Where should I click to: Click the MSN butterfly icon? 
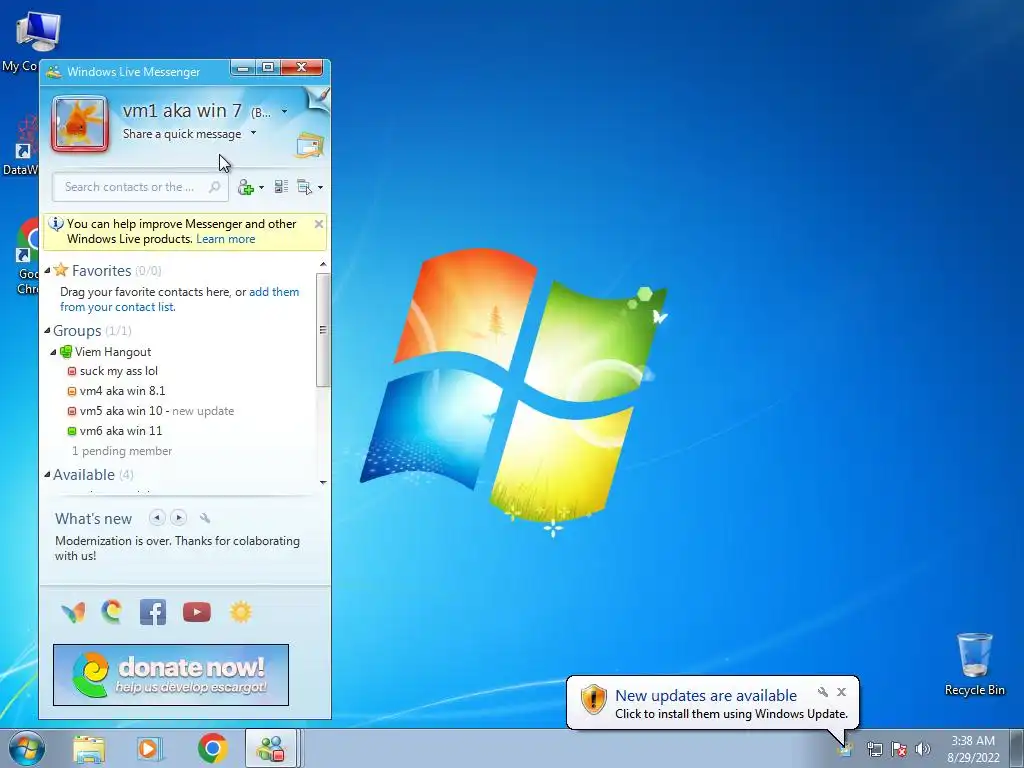[73, 613]
